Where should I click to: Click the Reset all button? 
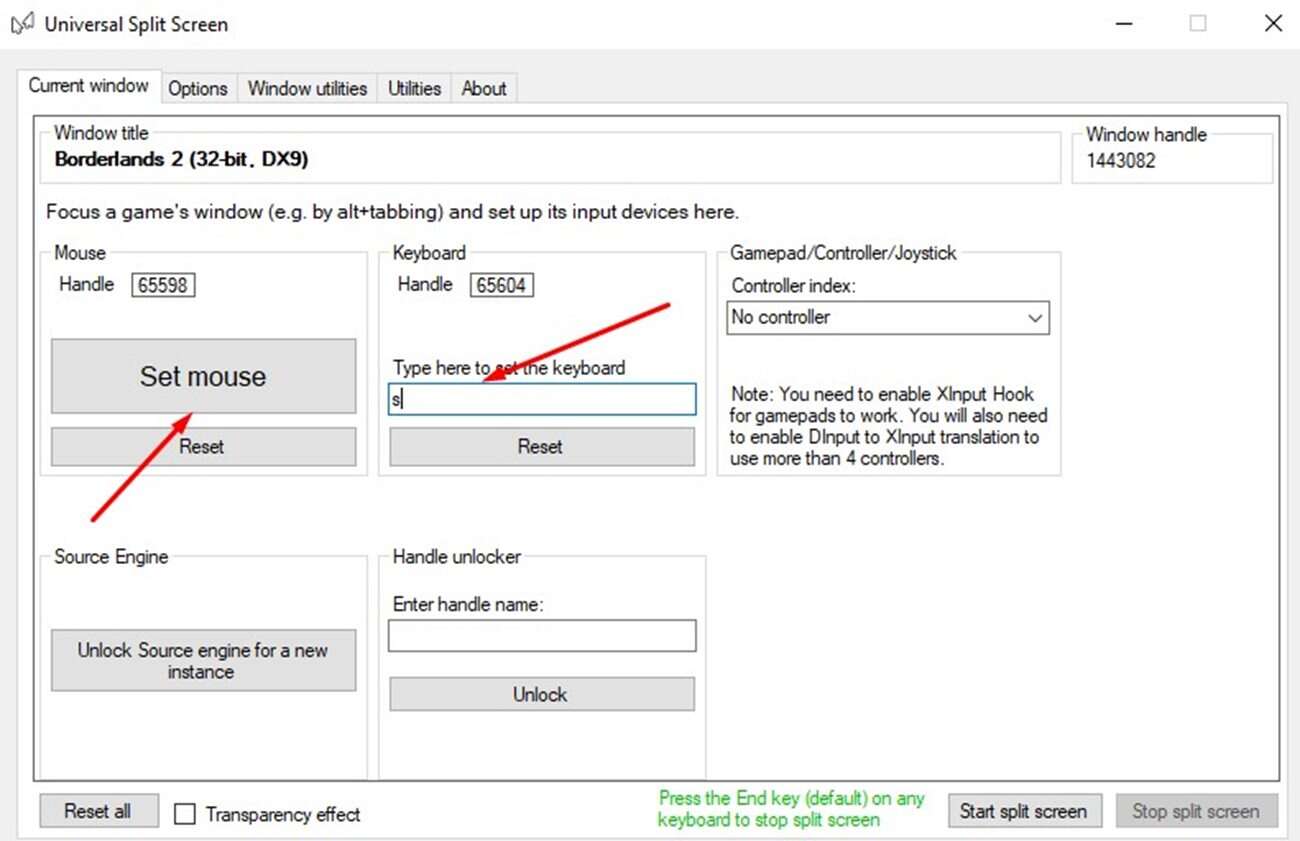(x=98, y=811)
